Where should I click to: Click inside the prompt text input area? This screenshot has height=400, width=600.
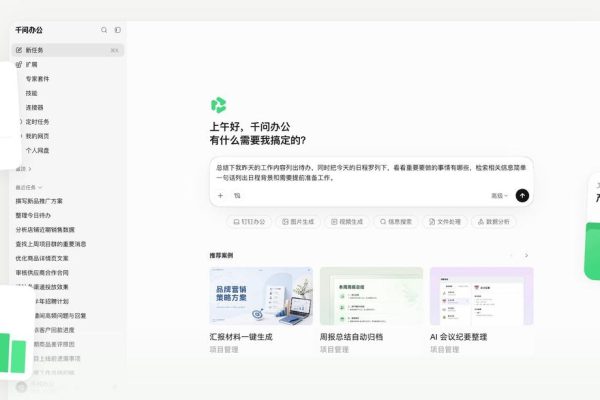(x=371, y=173)
